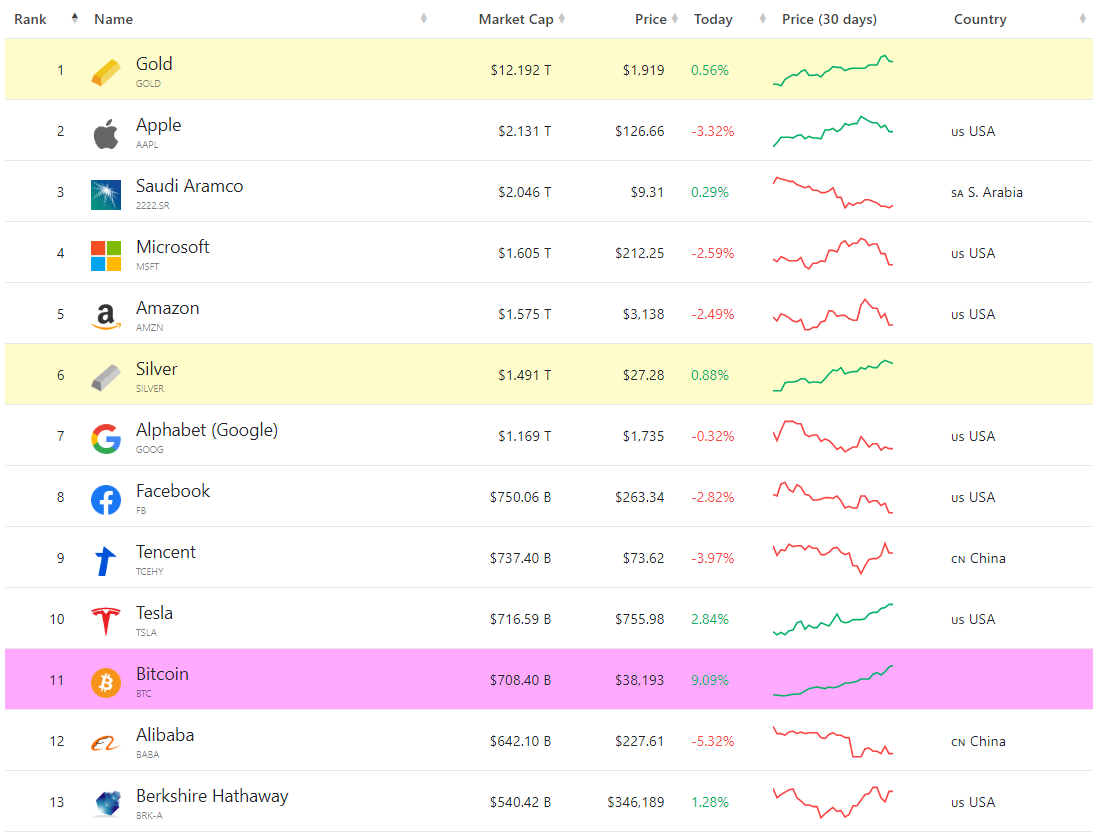Click the Microsoft logo icon

click(106, 255)
